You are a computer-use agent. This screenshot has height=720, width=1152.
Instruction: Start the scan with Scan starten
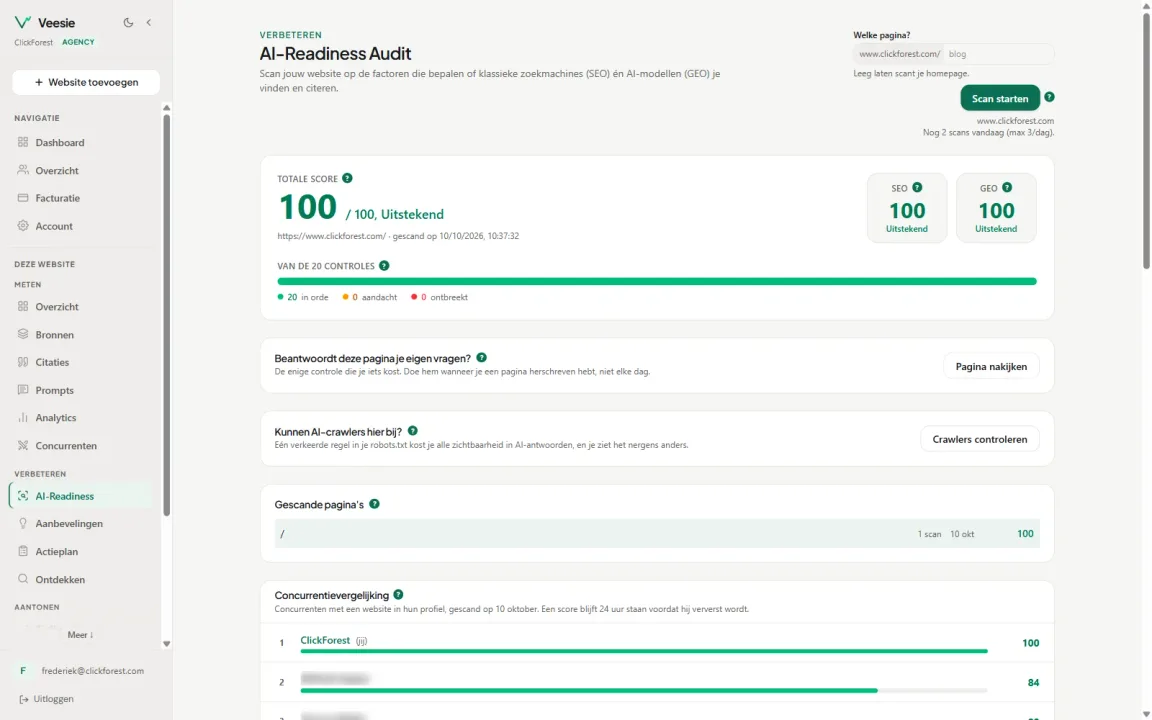click(x=1000, y=98)
